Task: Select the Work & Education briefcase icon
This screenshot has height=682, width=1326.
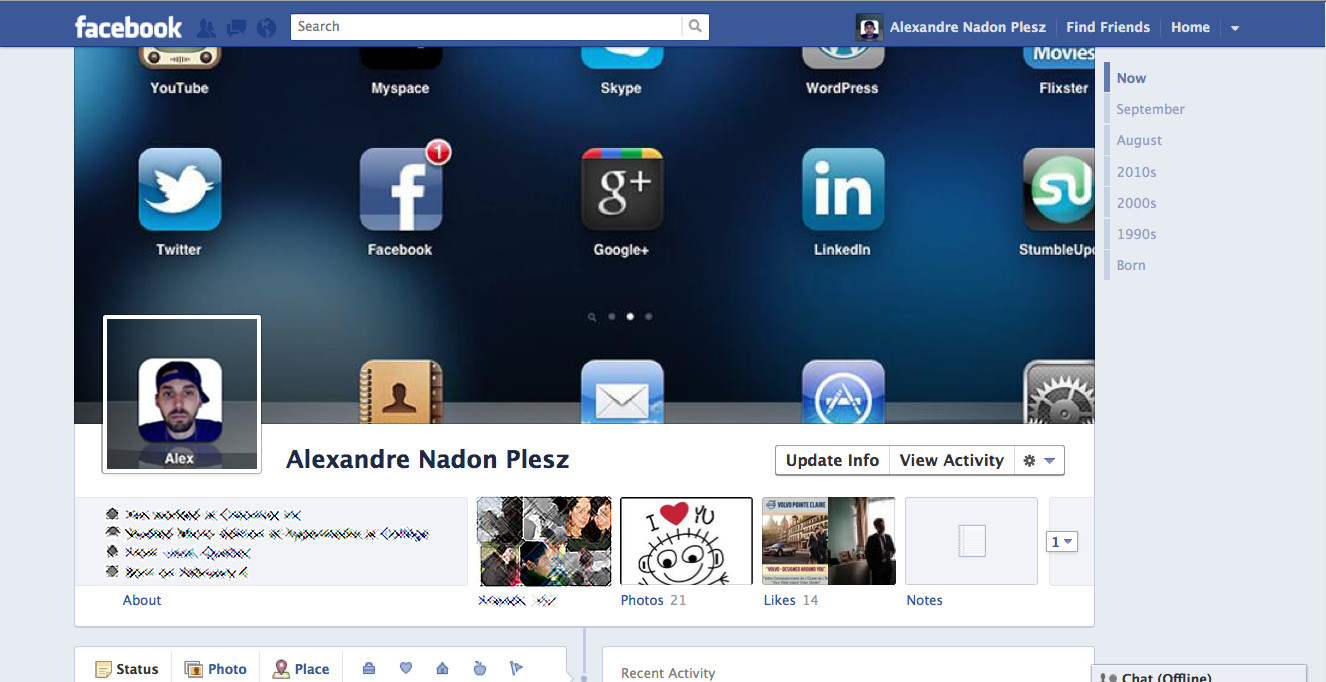Action: [369, 667]
